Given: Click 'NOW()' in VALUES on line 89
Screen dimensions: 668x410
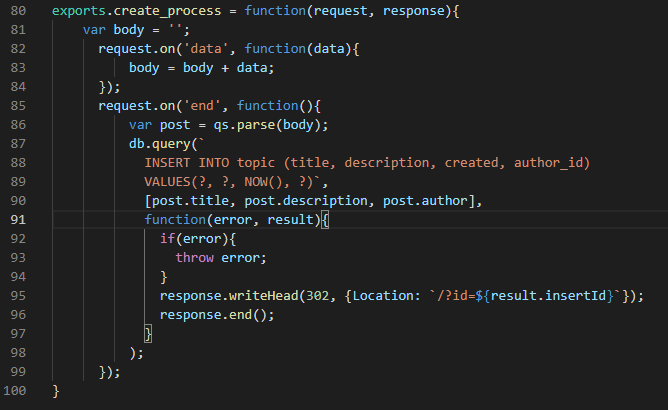Looking at the screenshot, I should pos(263,182).
